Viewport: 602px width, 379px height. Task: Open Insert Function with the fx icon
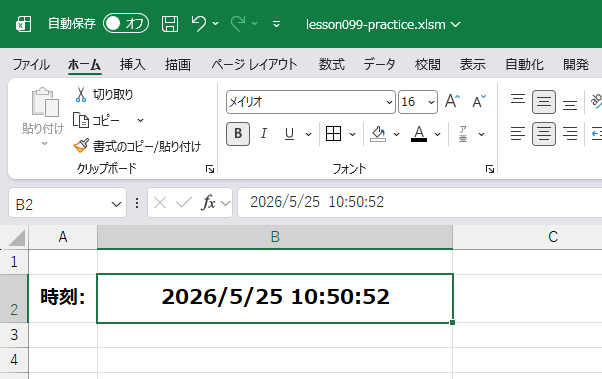208,202
